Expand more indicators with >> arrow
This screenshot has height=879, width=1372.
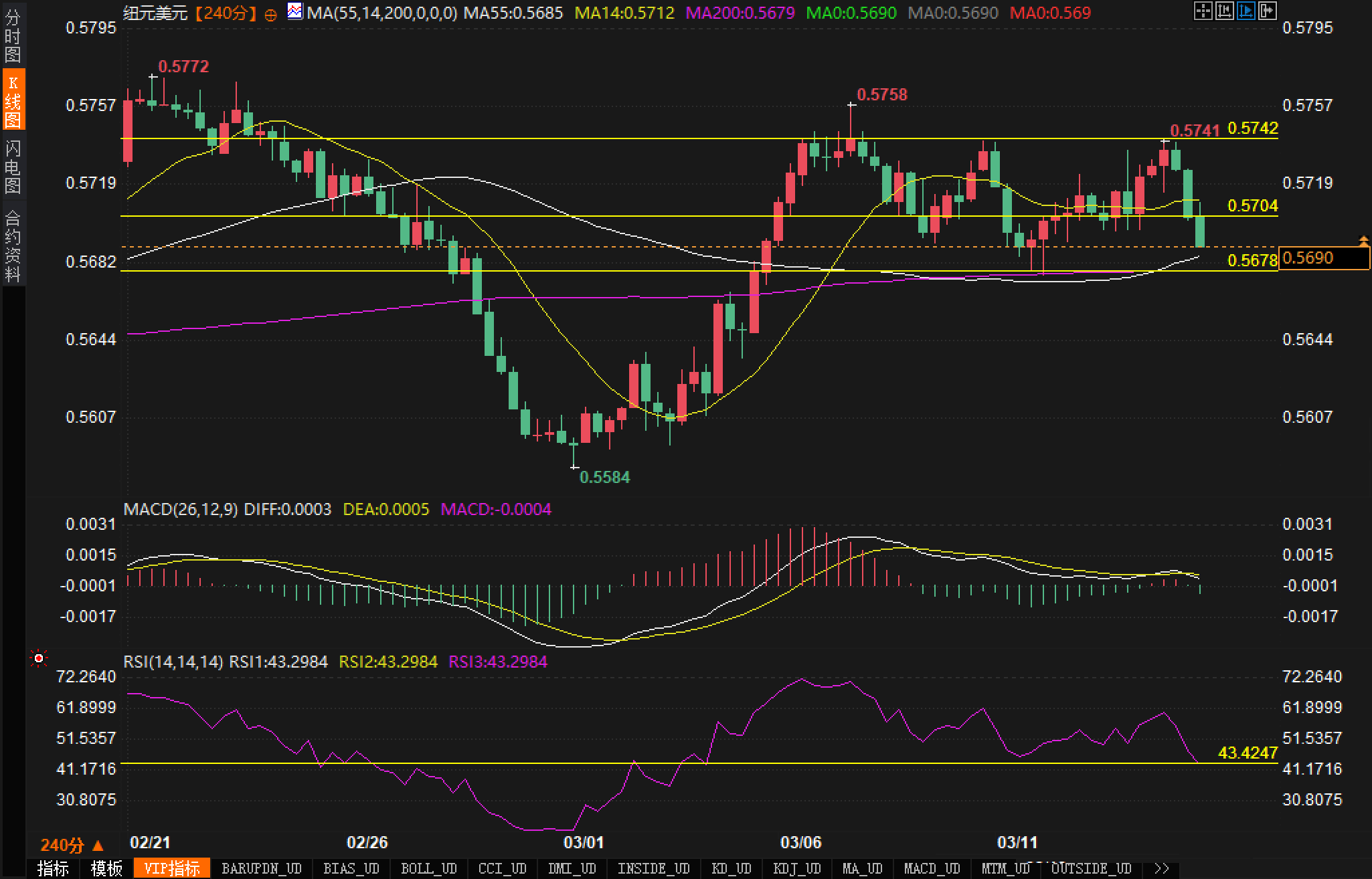pos(1161,868)
